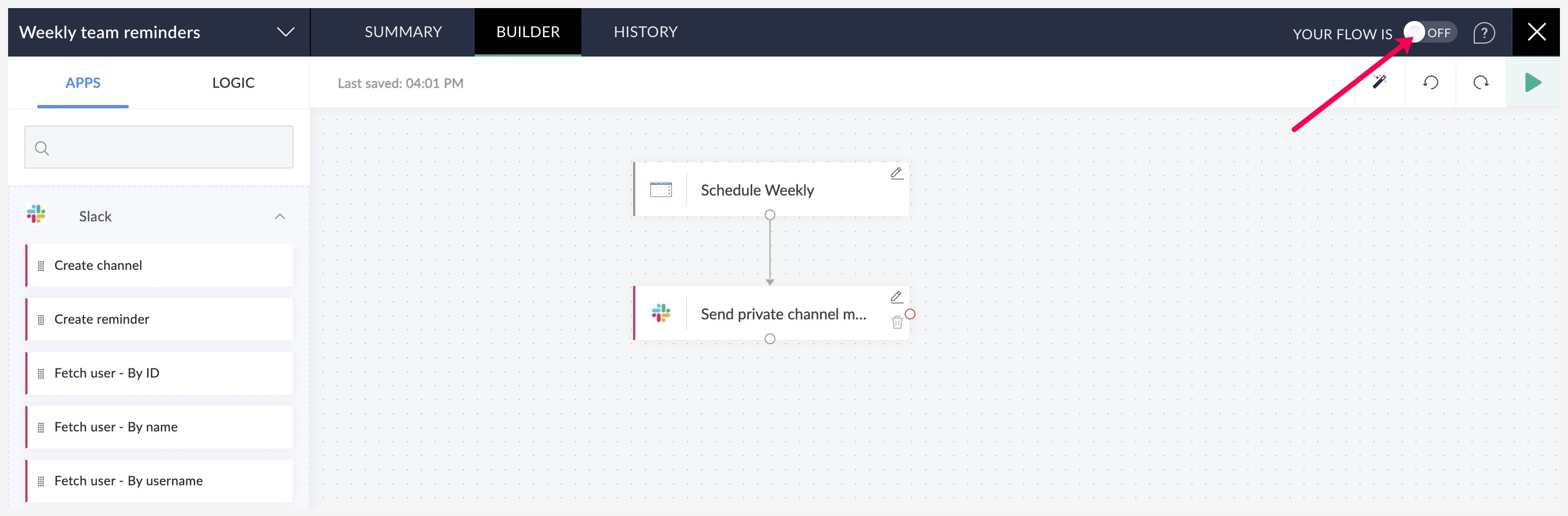The width and height of the screenshot is (1568, 516).
Task: Collapse the Slack apps section
Action: click(x=280, y=216)
